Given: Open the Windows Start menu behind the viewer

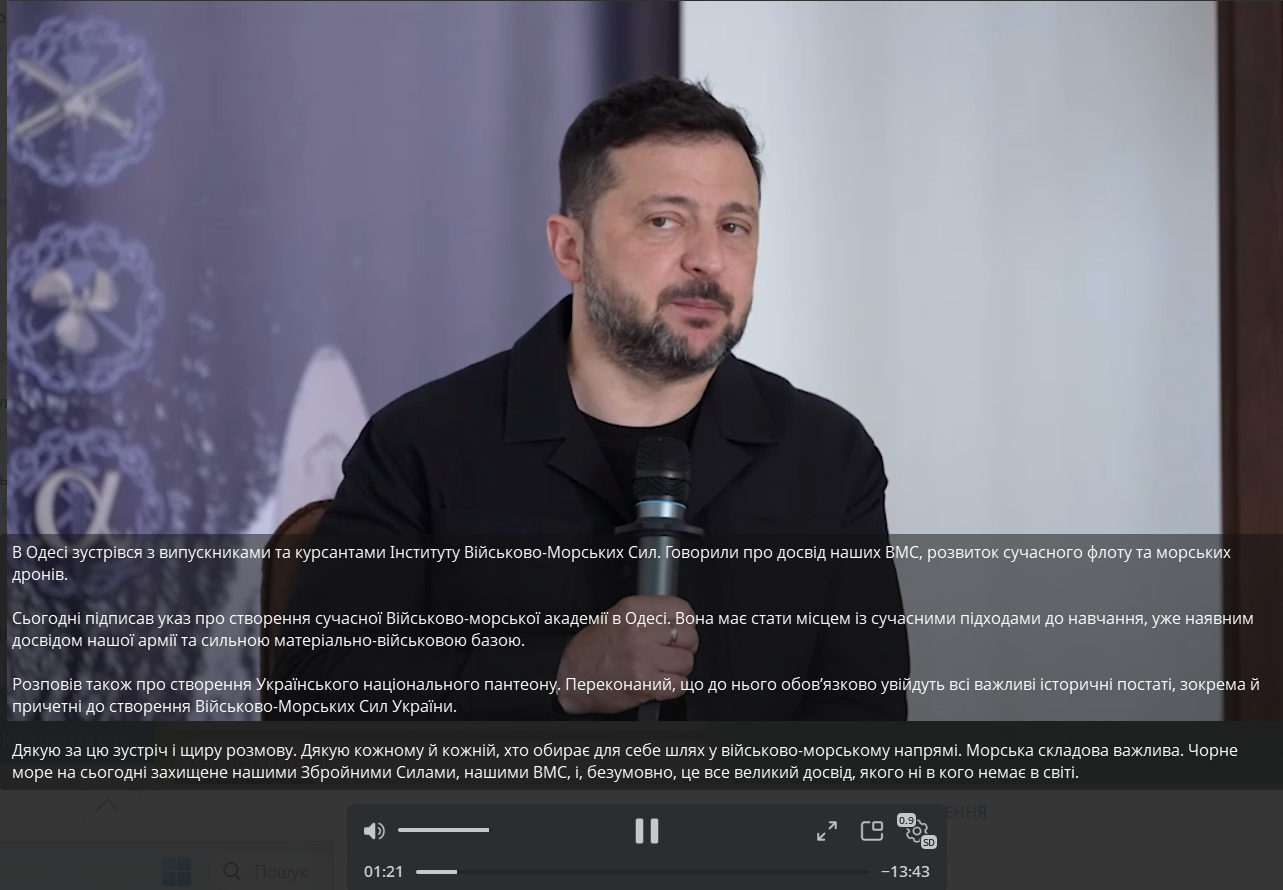Looking at the screenshot, I should coord(176,872).
